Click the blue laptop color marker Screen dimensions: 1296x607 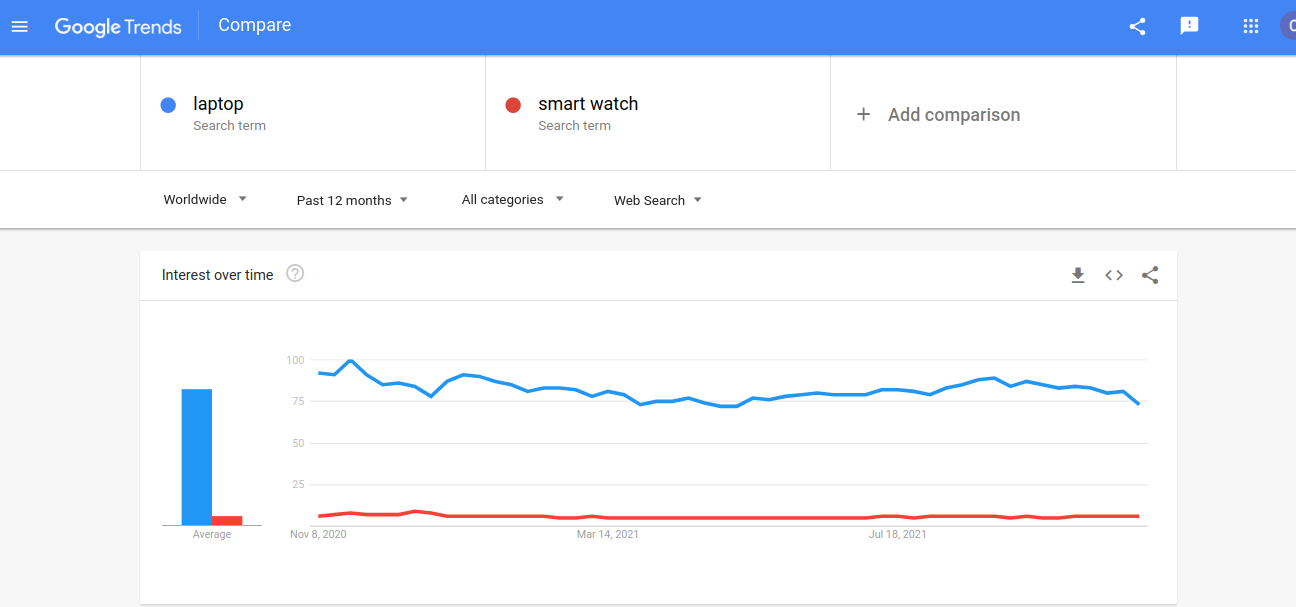click(167, 104)
